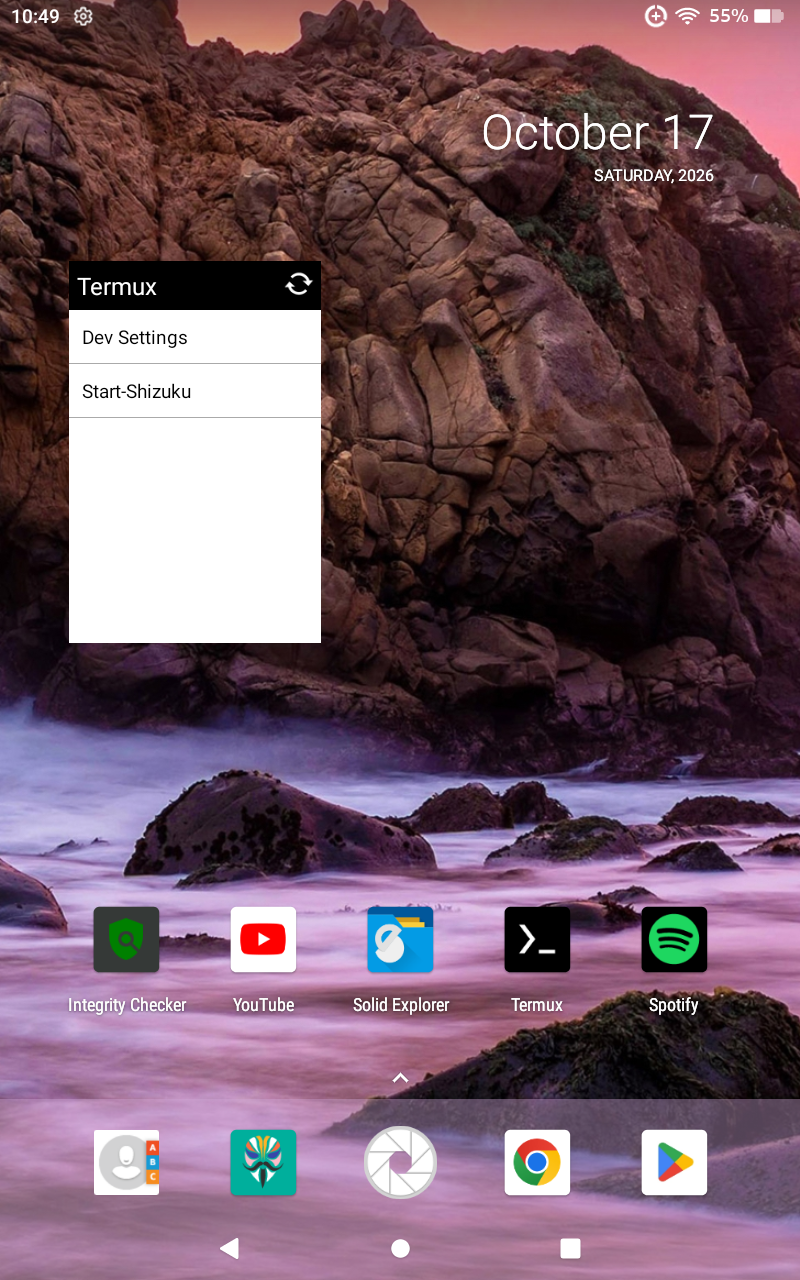Launch the Magisk app in dock
Image resolution: width=800 pixels, height=1280 pixels.
(x=263, y=1162)
